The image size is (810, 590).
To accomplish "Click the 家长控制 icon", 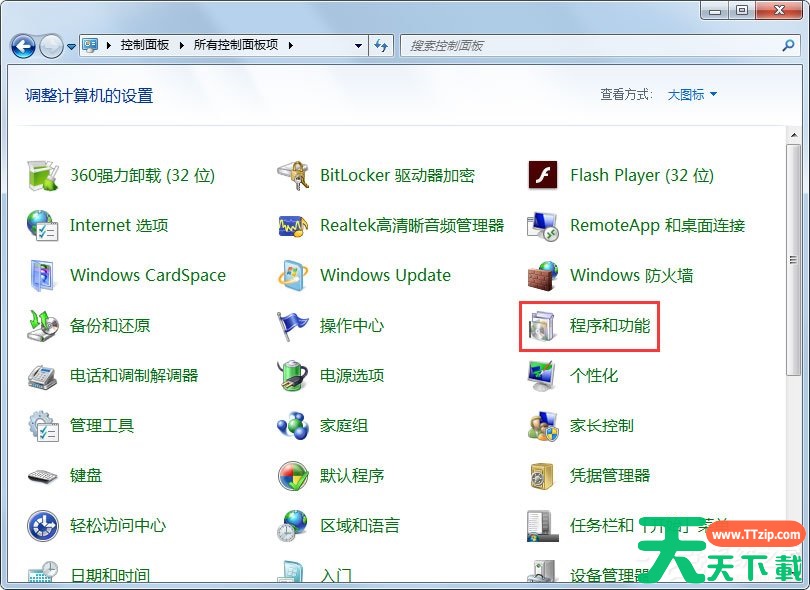I will (x=542, y=425).
